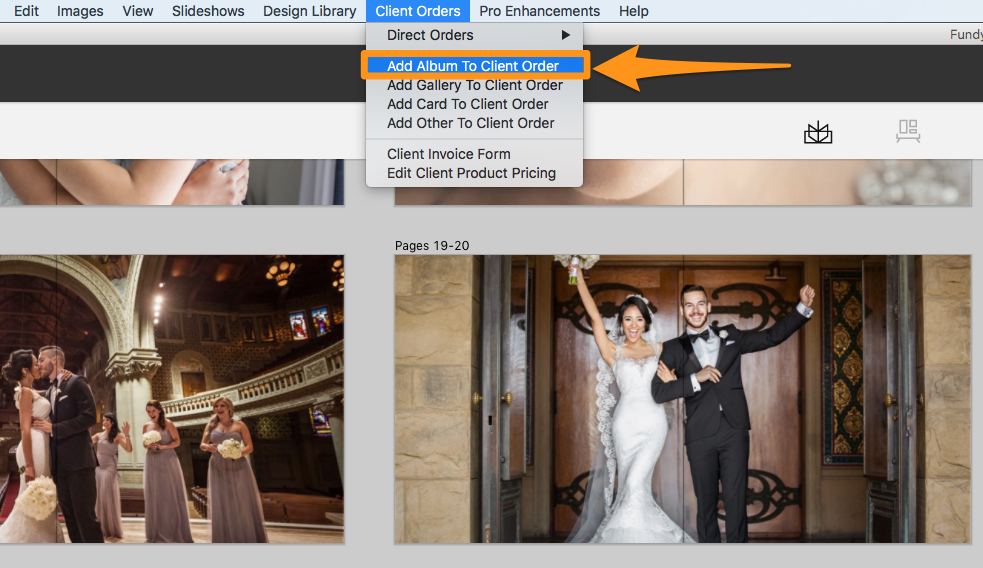This screenshot has height=568, width=983.
Task: Select the Pages 19-20 spread thumbnail
Action: pos(682,399)
